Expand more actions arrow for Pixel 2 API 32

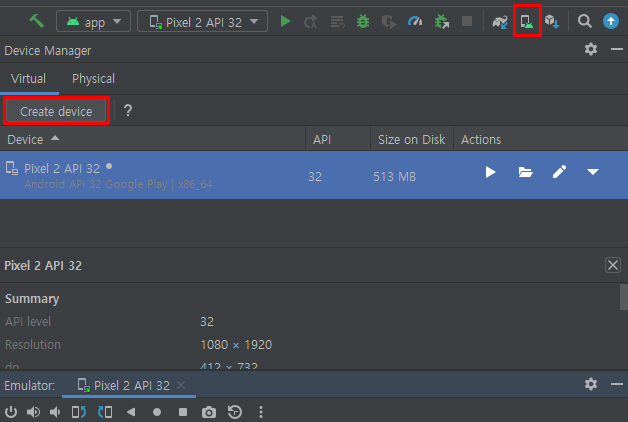pyautogui.click(x=593, y=172)
